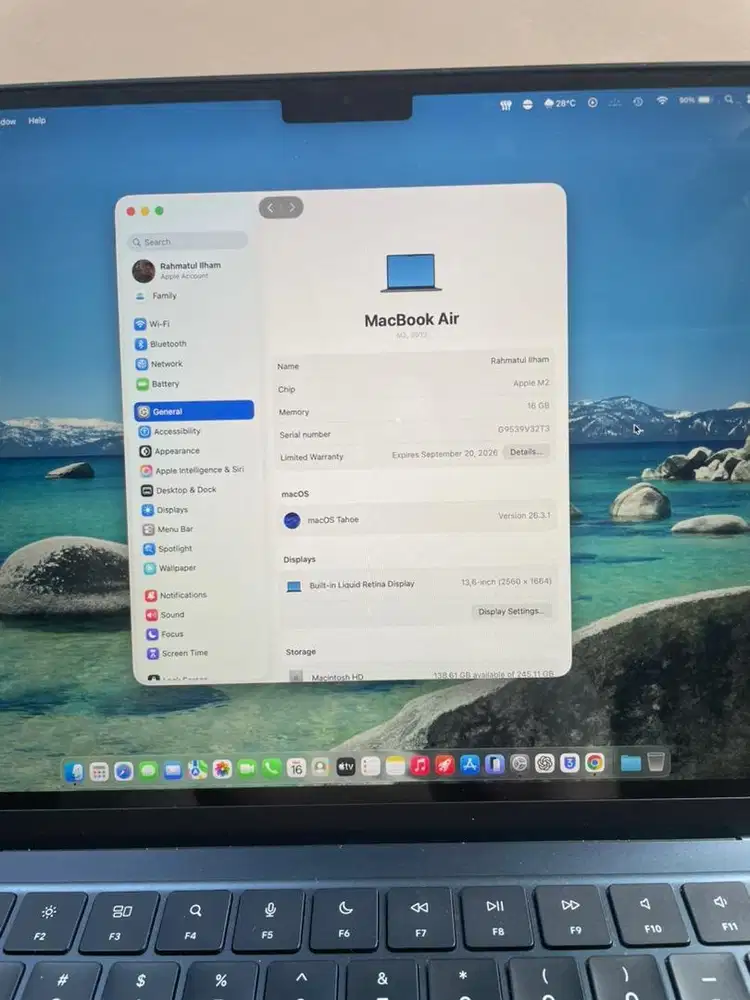Open the Trash in Dock

click(656, 761)
